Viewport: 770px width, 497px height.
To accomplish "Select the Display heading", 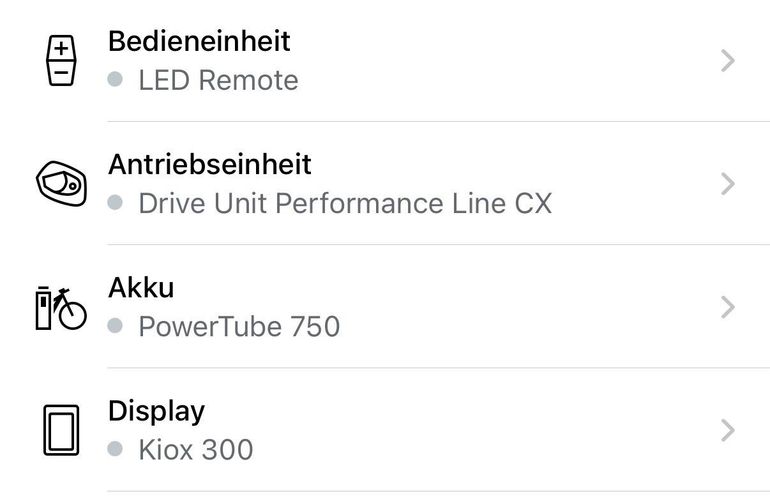I will pyautogui.click(x=157, y=412).
